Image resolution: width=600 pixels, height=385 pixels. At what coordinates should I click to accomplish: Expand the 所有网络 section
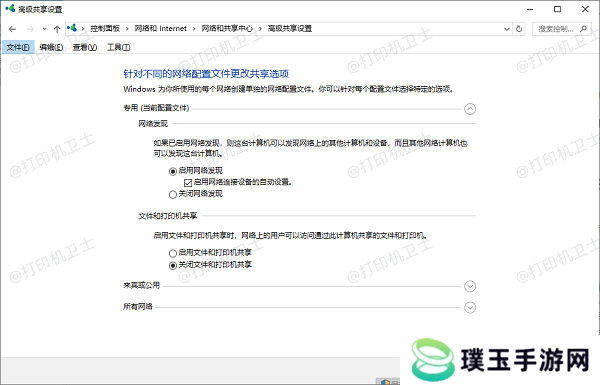pyautogui.click(x=470, y=308)
